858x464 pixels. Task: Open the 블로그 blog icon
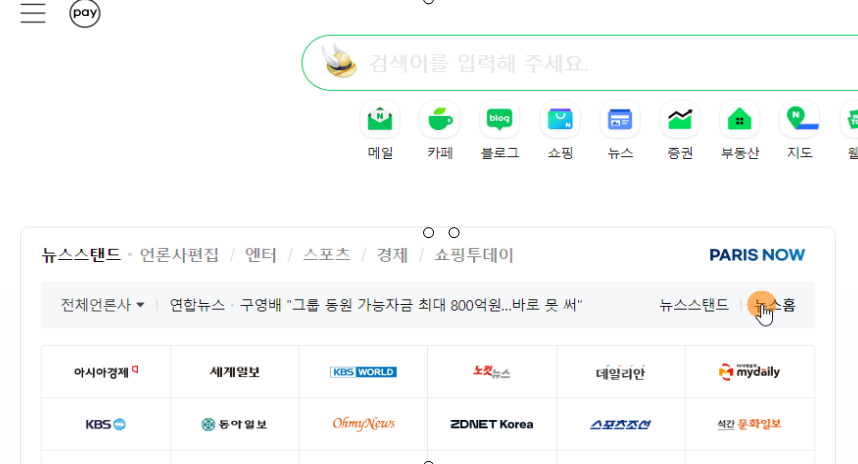click(x=500, y=119)
